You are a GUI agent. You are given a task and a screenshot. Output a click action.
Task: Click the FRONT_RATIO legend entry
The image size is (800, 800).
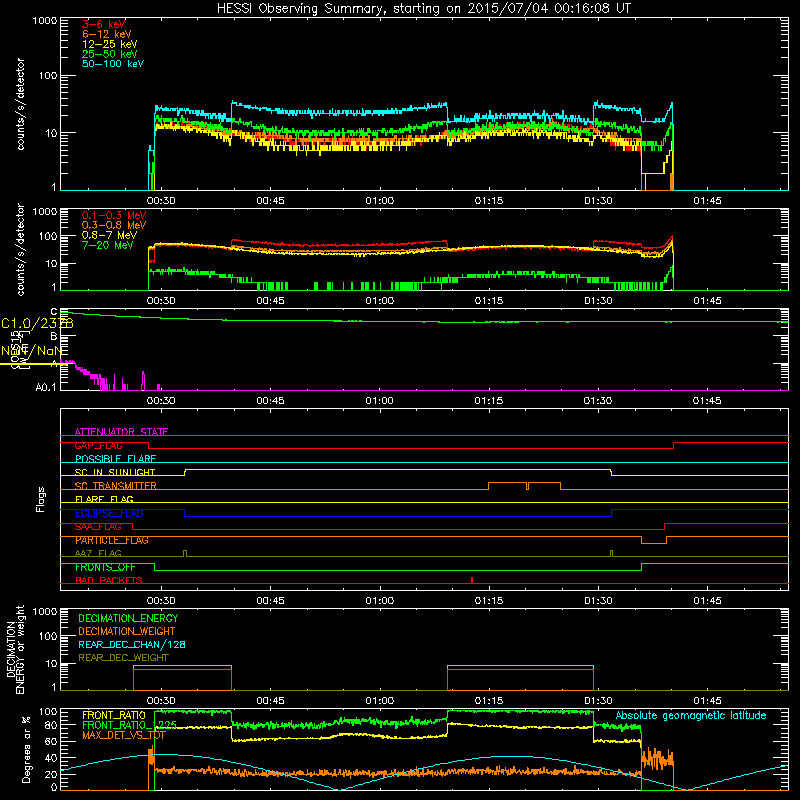click(x=114, y=715)
